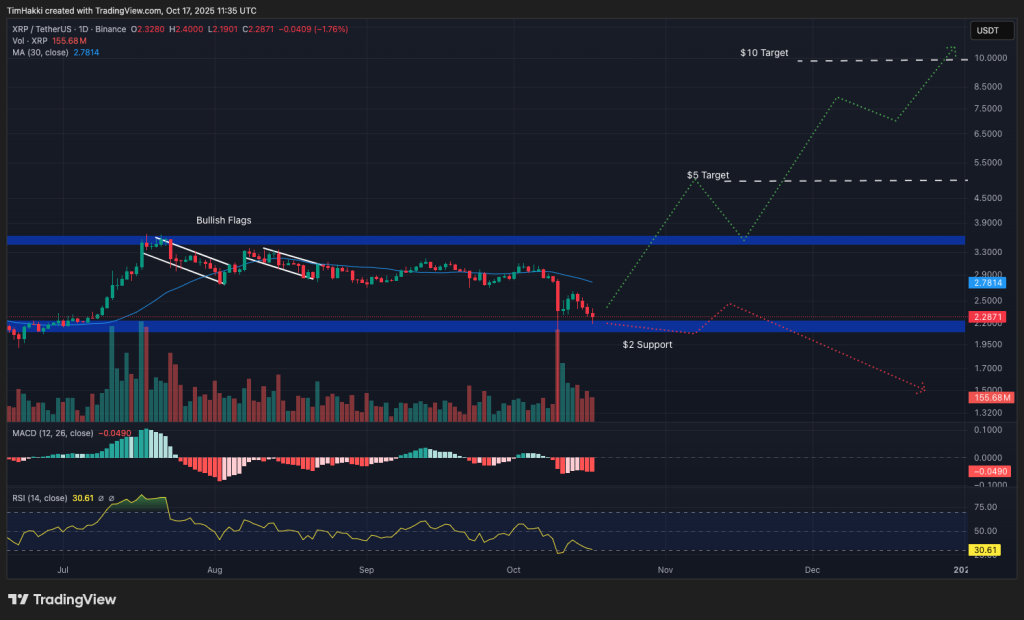The height and width of the screenshot is (620, 1024).
Task: Click the $10 Target annotation text
Action: (765, 52)
